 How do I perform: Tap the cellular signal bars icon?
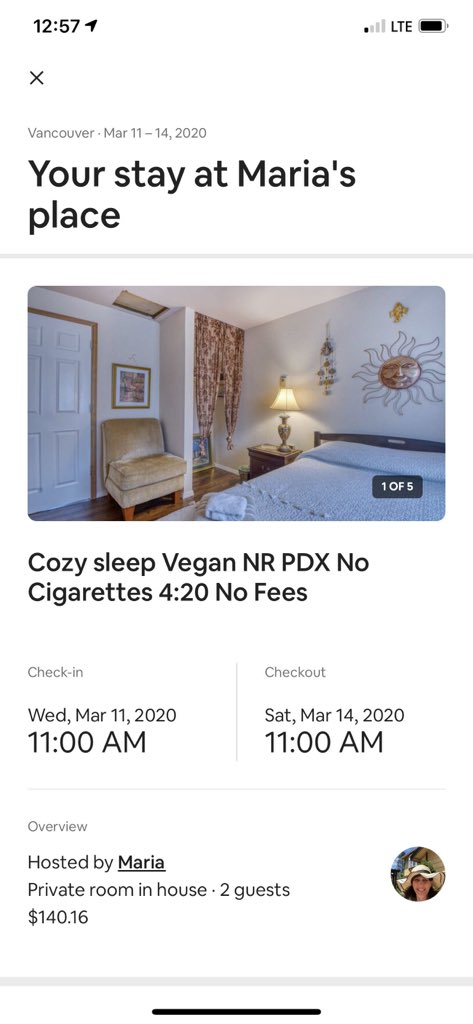click(x=374, y=27)
